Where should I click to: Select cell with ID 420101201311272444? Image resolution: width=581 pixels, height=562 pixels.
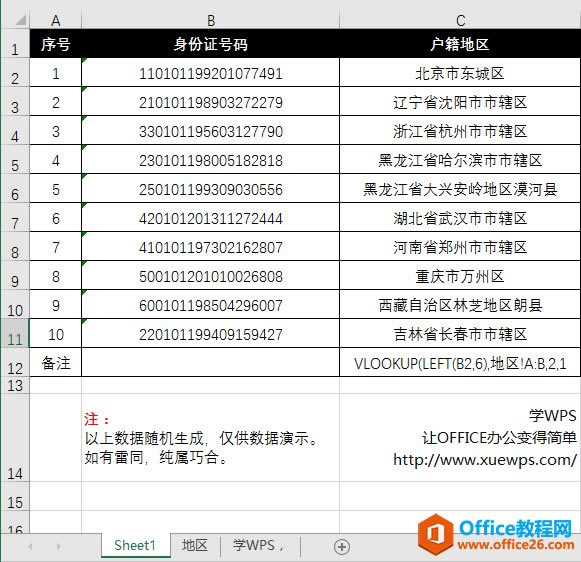(210, 217)
